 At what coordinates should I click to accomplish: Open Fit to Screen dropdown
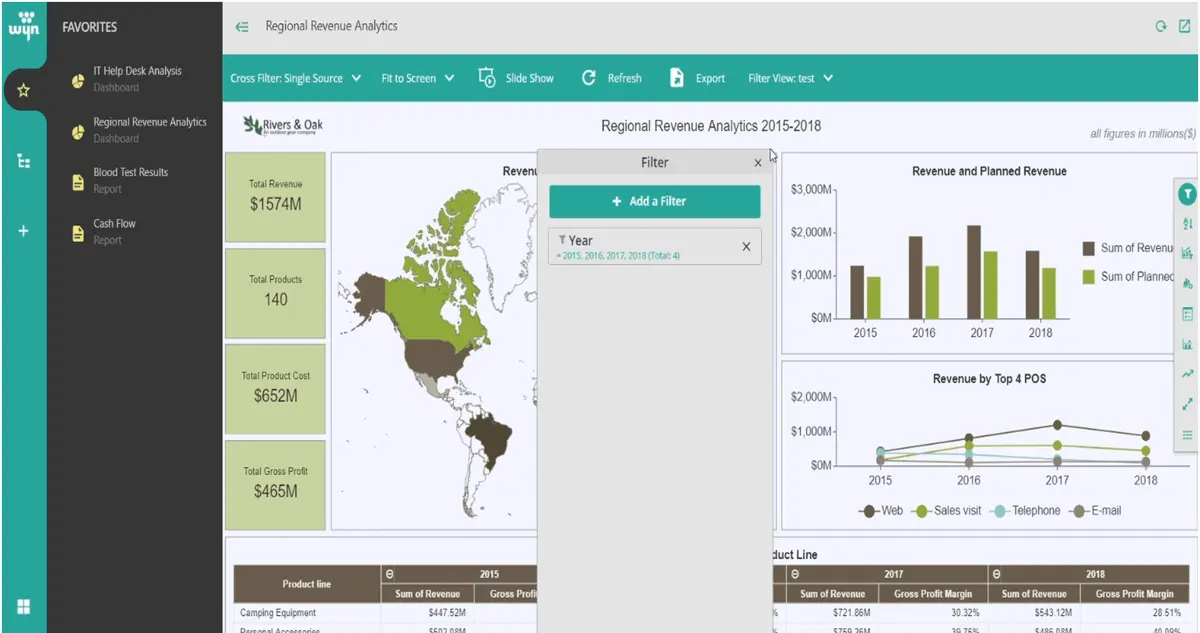(418, 78)
